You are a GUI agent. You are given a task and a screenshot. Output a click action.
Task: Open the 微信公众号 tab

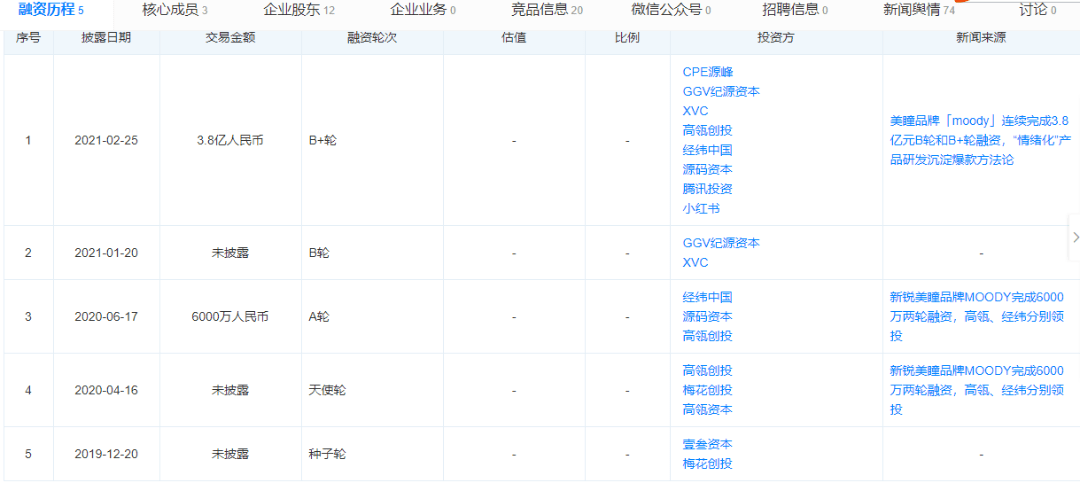point(671,10)
